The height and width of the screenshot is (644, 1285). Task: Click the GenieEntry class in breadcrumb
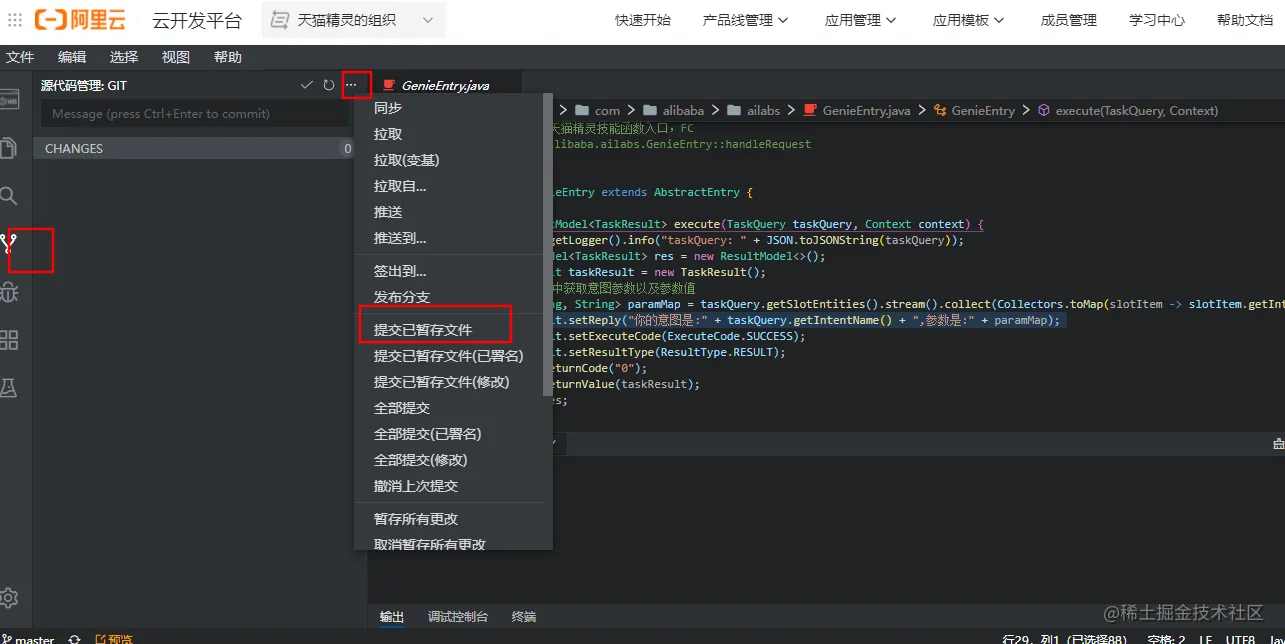(x=974, y=110)
